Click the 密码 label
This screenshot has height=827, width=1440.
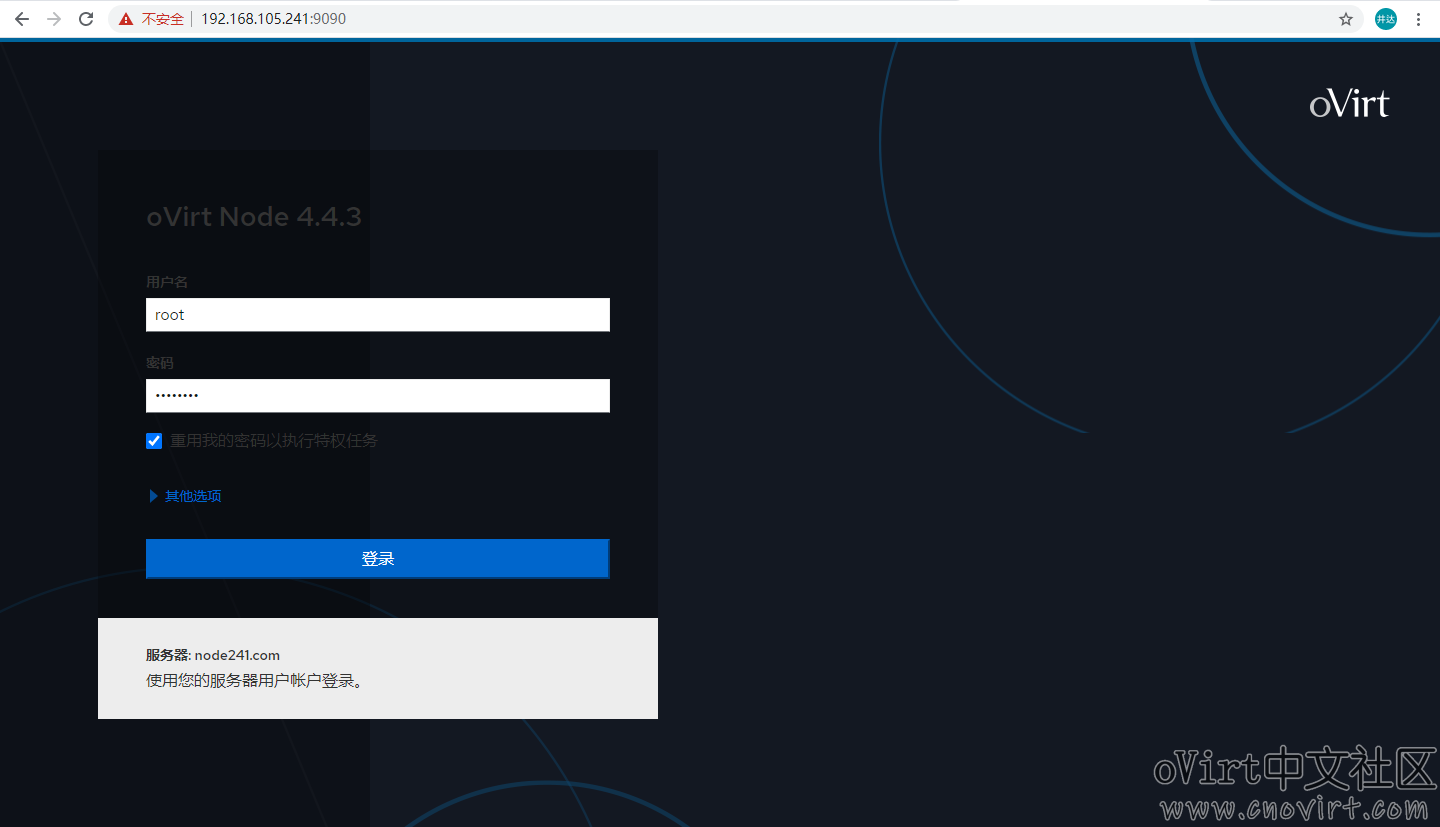[160, 363]
